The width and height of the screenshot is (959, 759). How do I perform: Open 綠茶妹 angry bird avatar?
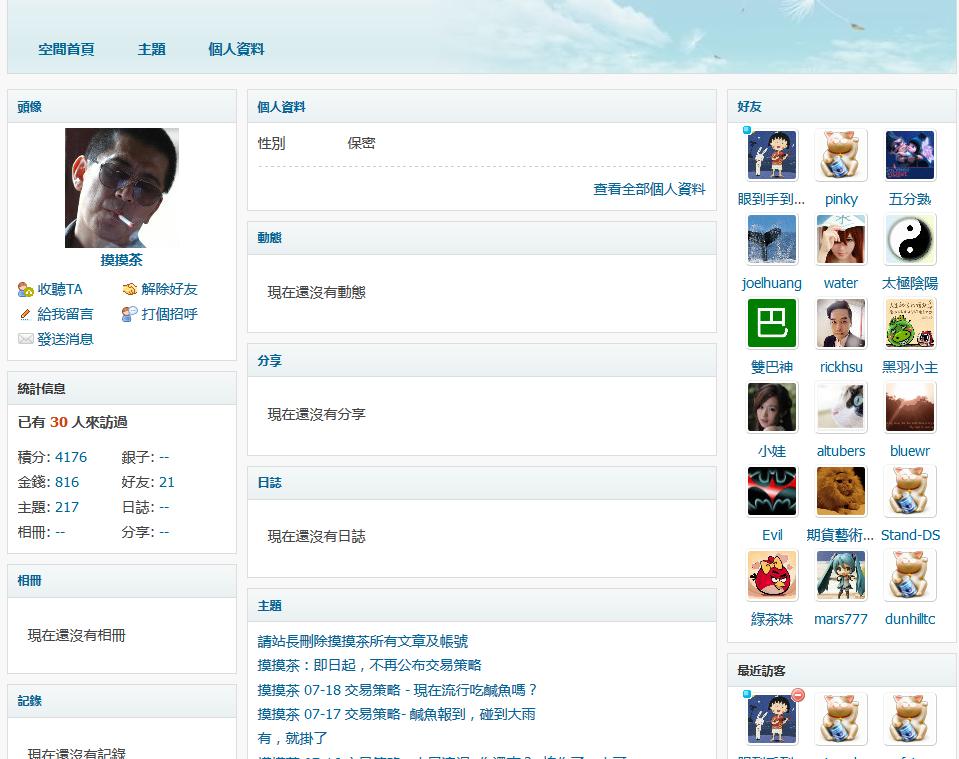pyautogui.click(x=772, y=575)
